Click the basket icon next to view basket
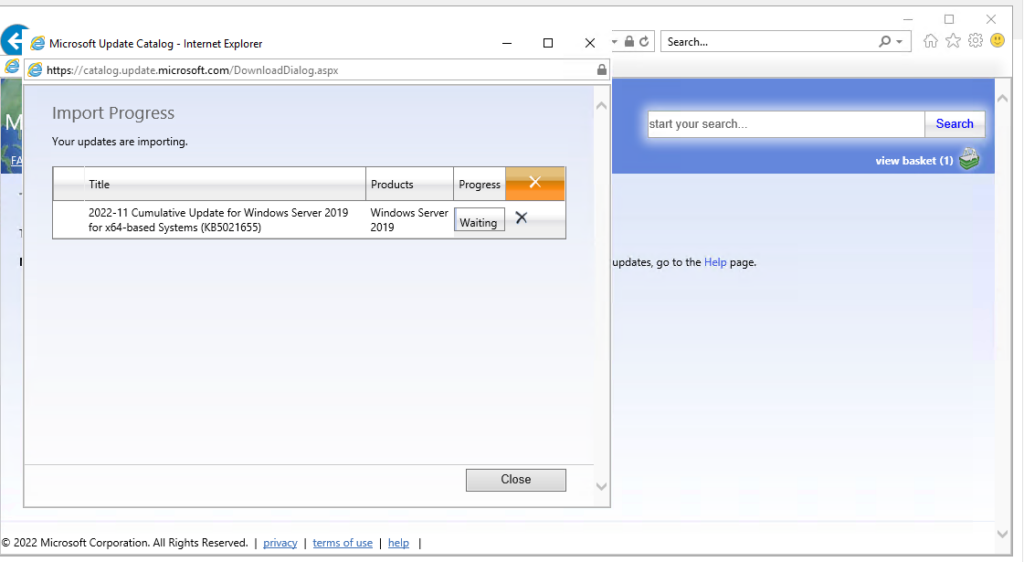The width and height of the screenshot is (1024, 562). pos(969,159)
